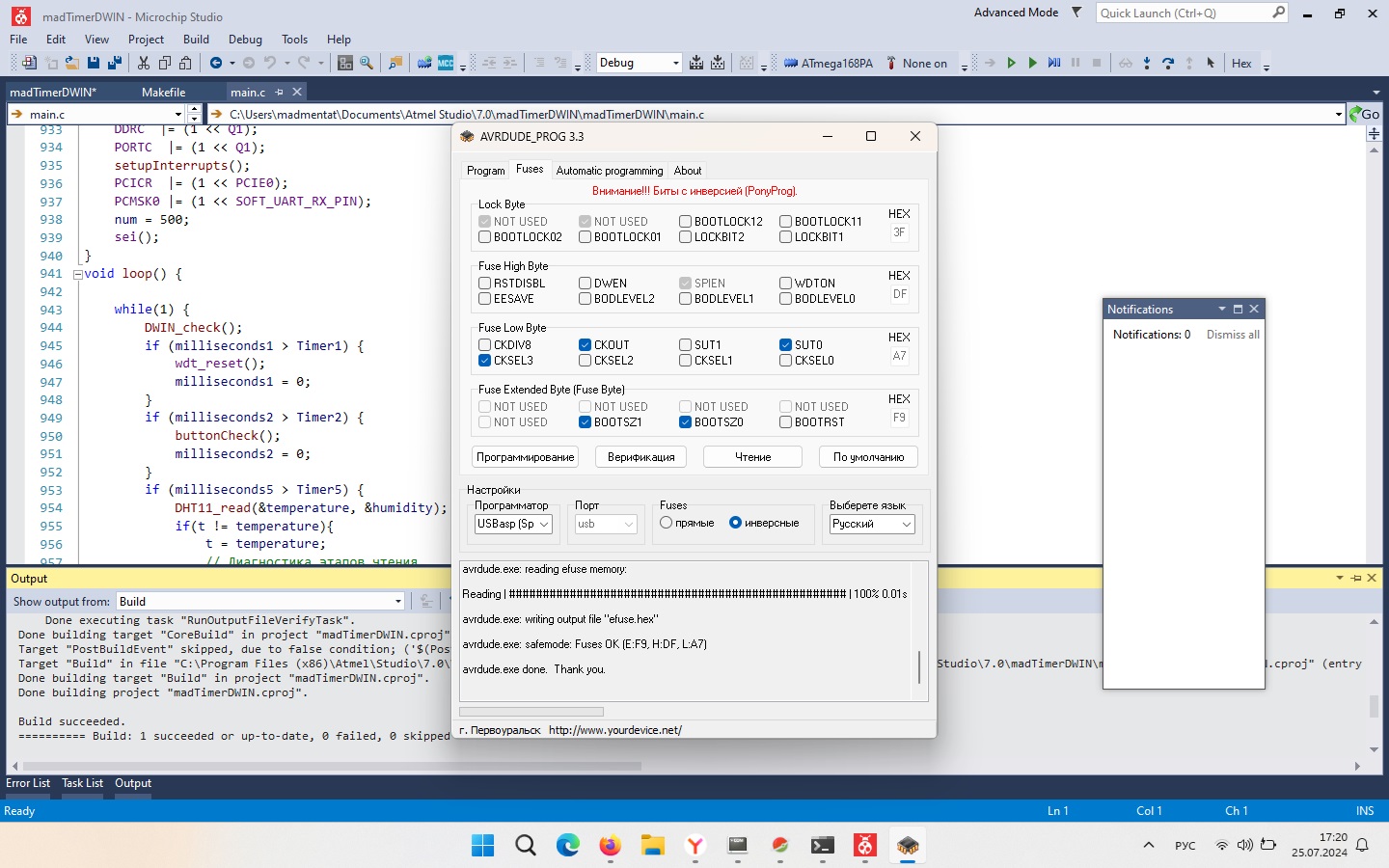Click the Save All toolbar icon
Screen dimensions: 1389x868
[114, 63]
